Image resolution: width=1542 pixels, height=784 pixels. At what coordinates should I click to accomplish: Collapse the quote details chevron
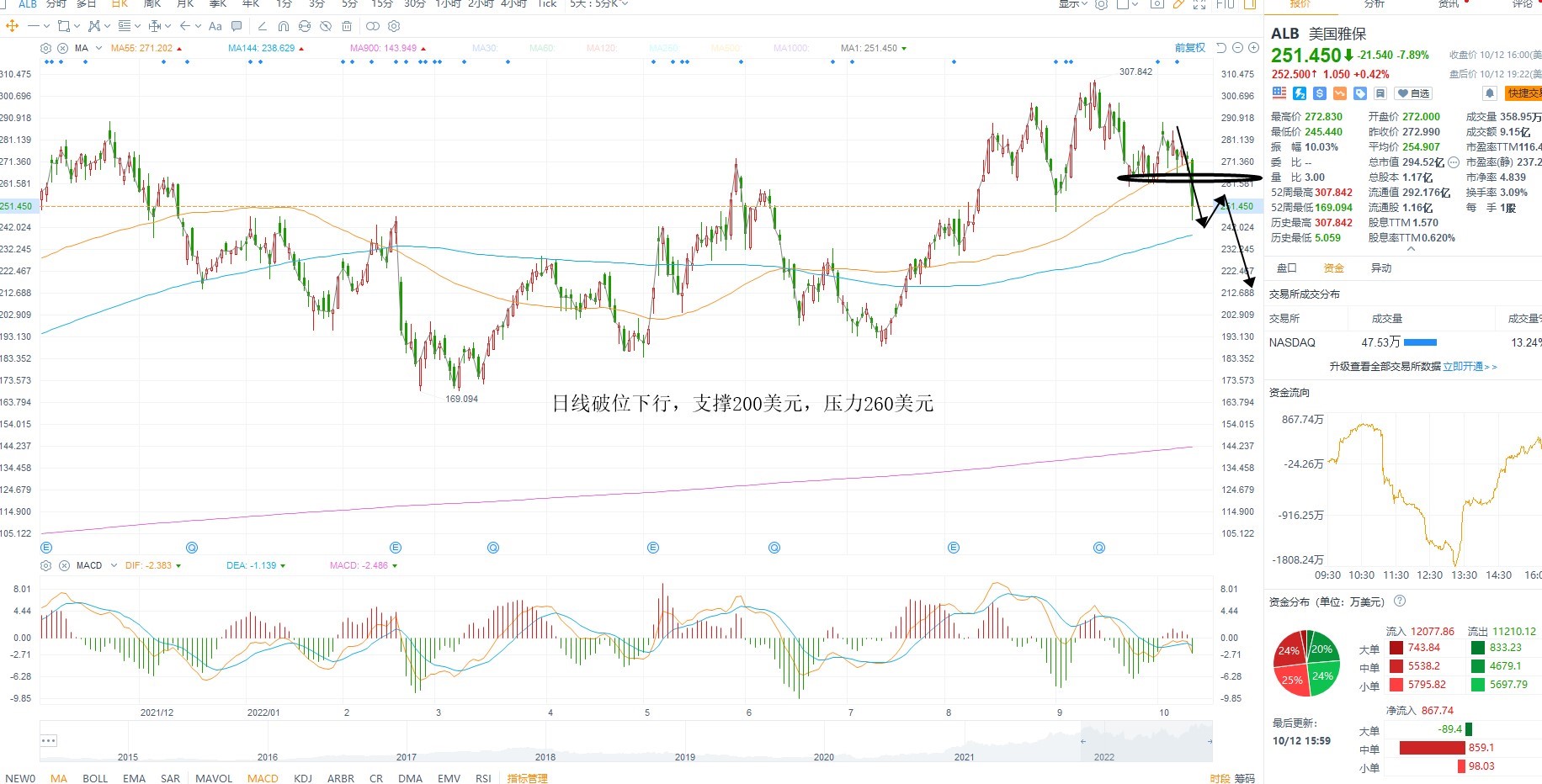(1412, 249)
